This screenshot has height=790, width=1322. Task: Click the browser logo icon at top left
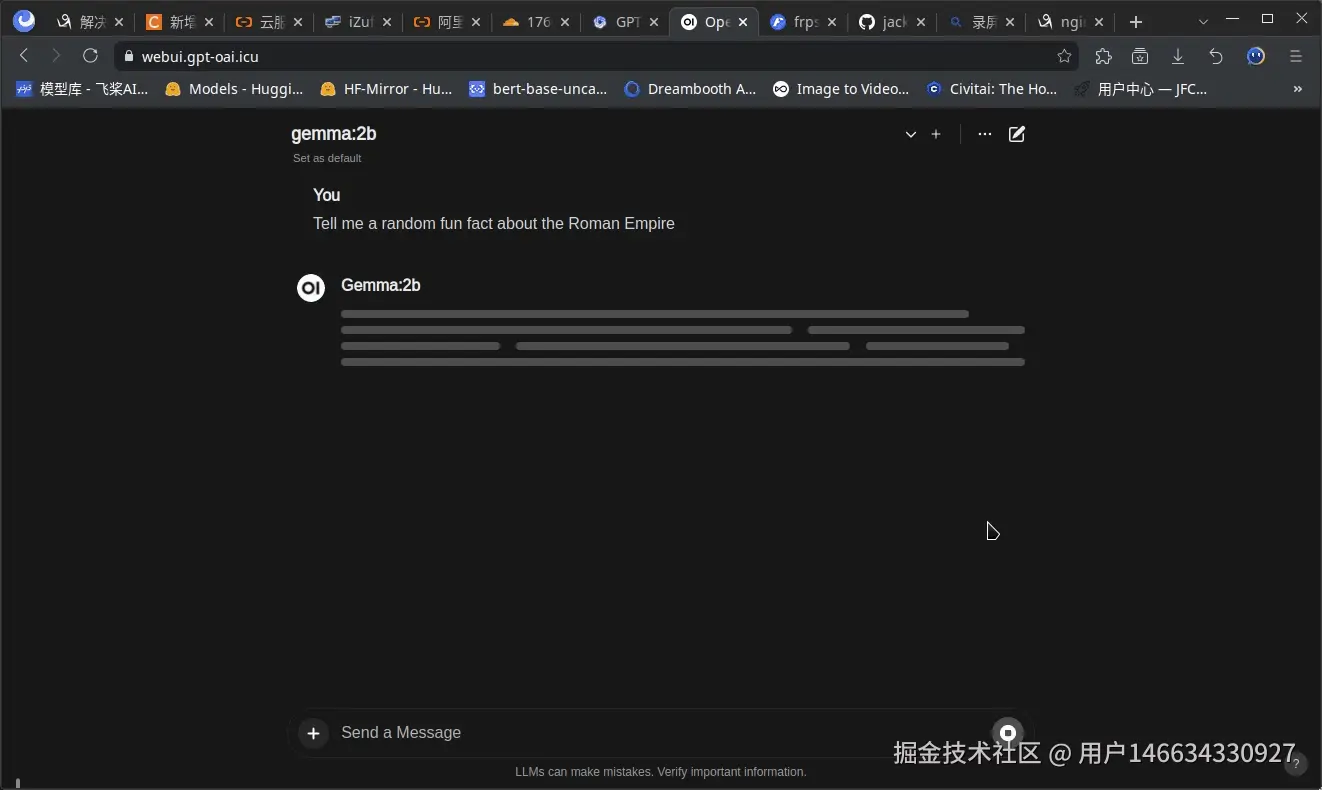pyautogui.click(x=24, y=21)
